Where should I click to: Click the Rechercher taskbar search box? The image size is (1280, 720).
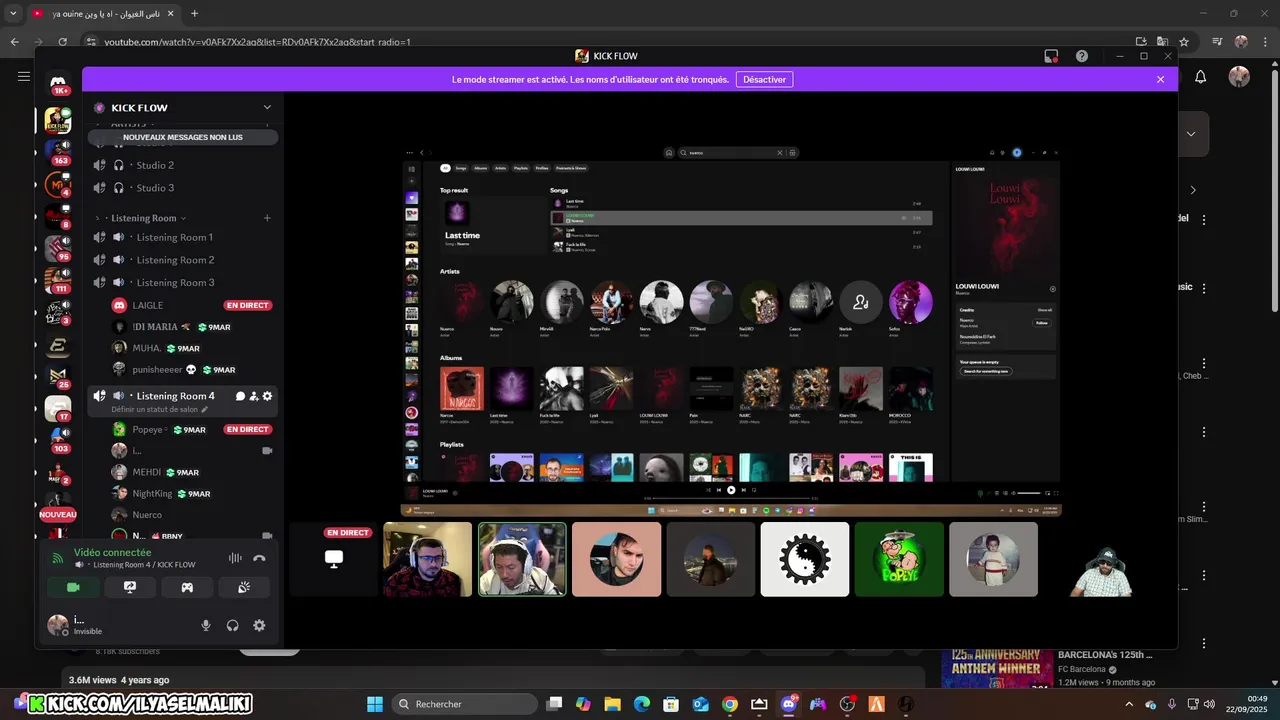[x=465, y=704]
